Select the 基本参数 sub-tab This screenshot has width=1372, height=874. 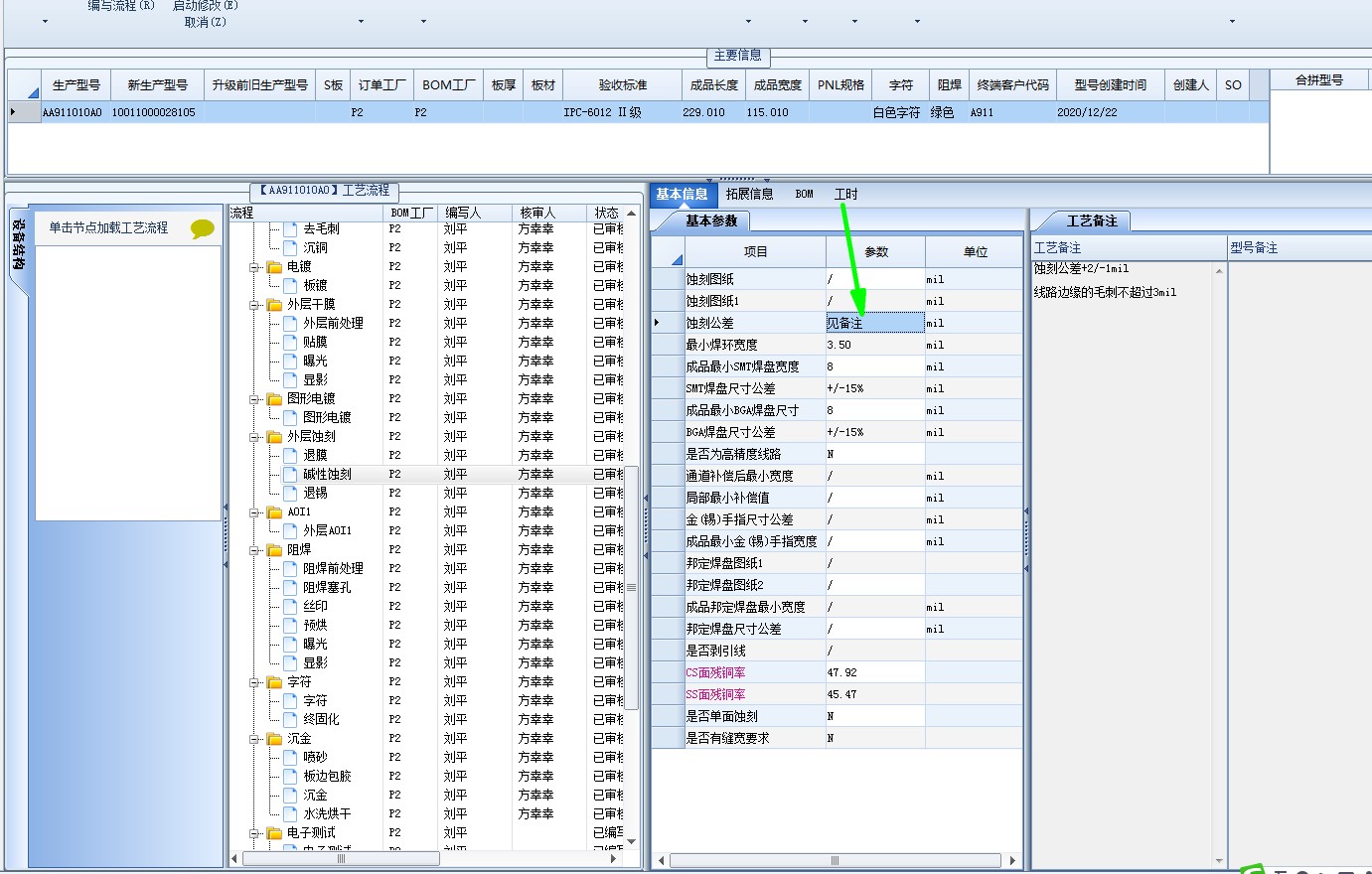711,220
